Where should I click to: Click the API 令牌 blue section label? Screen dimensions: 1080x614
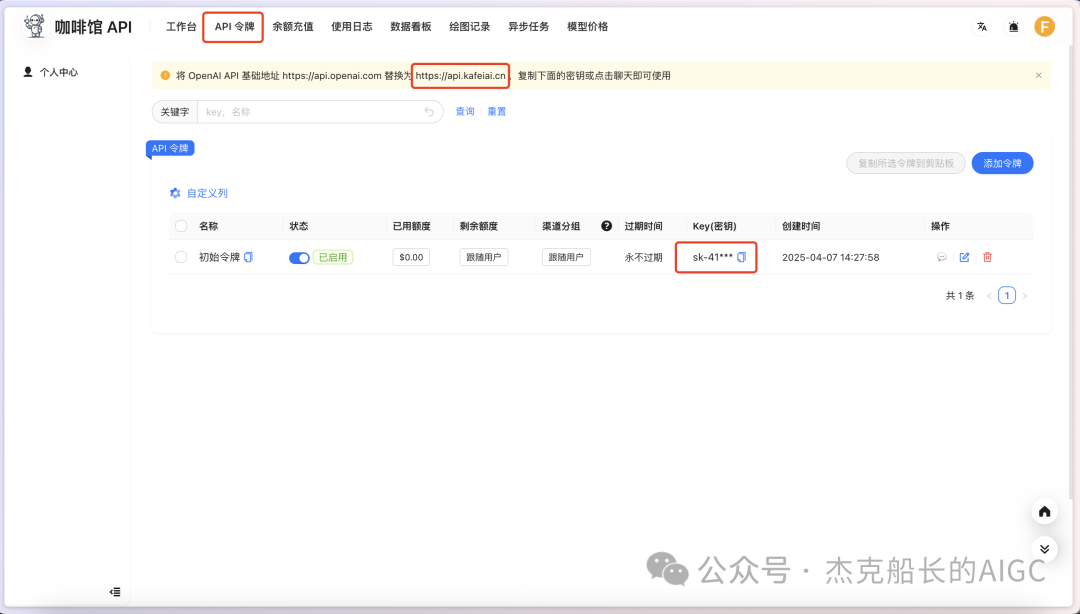click(x=170, y=148)
